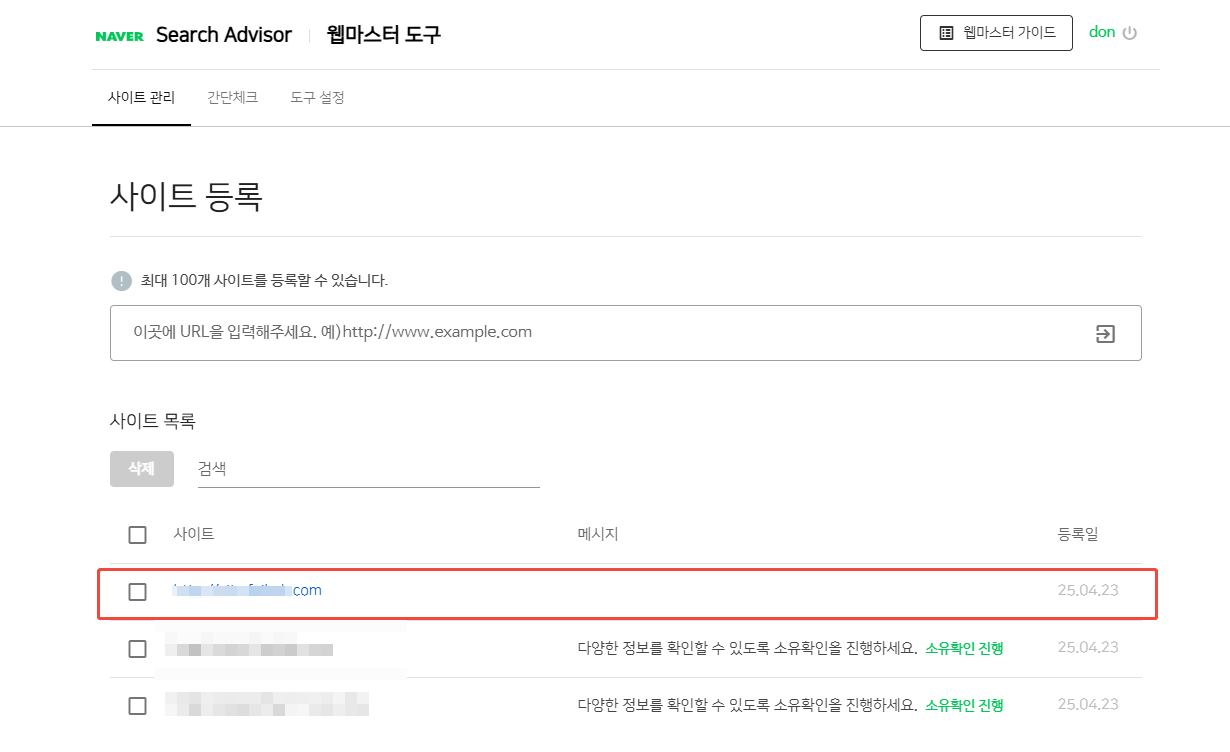Click the info icon beside 최대 100개 notice
The width and height of the screenshot is (1230, 752).
(x=121, y=281)
